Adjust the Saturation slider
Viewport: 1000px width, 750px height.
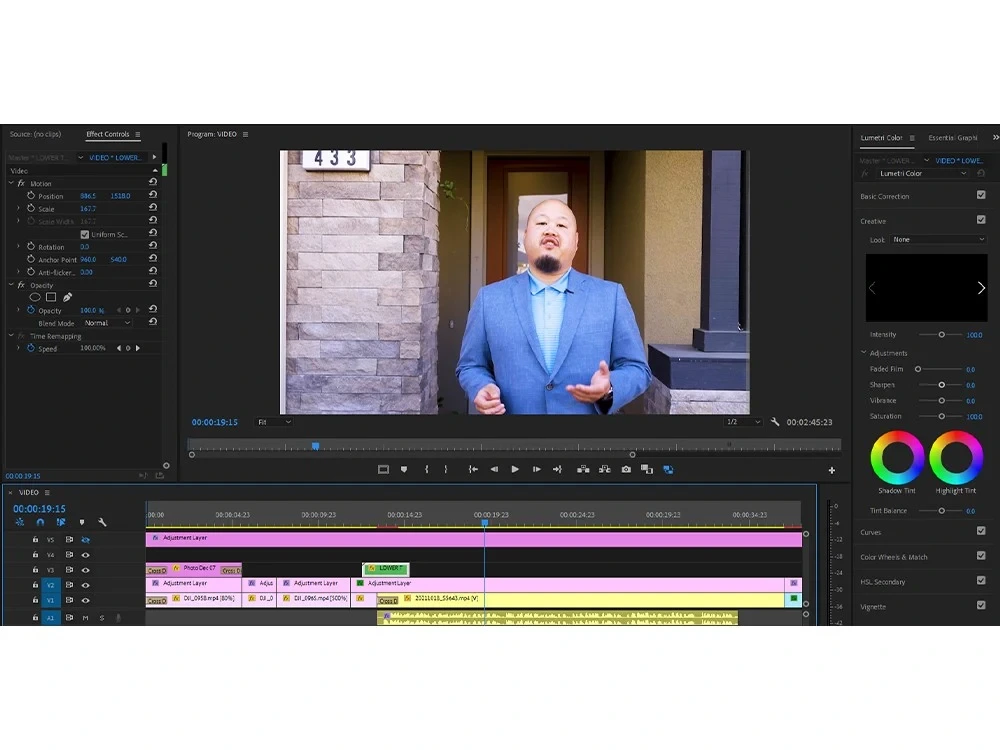point(941,416)
